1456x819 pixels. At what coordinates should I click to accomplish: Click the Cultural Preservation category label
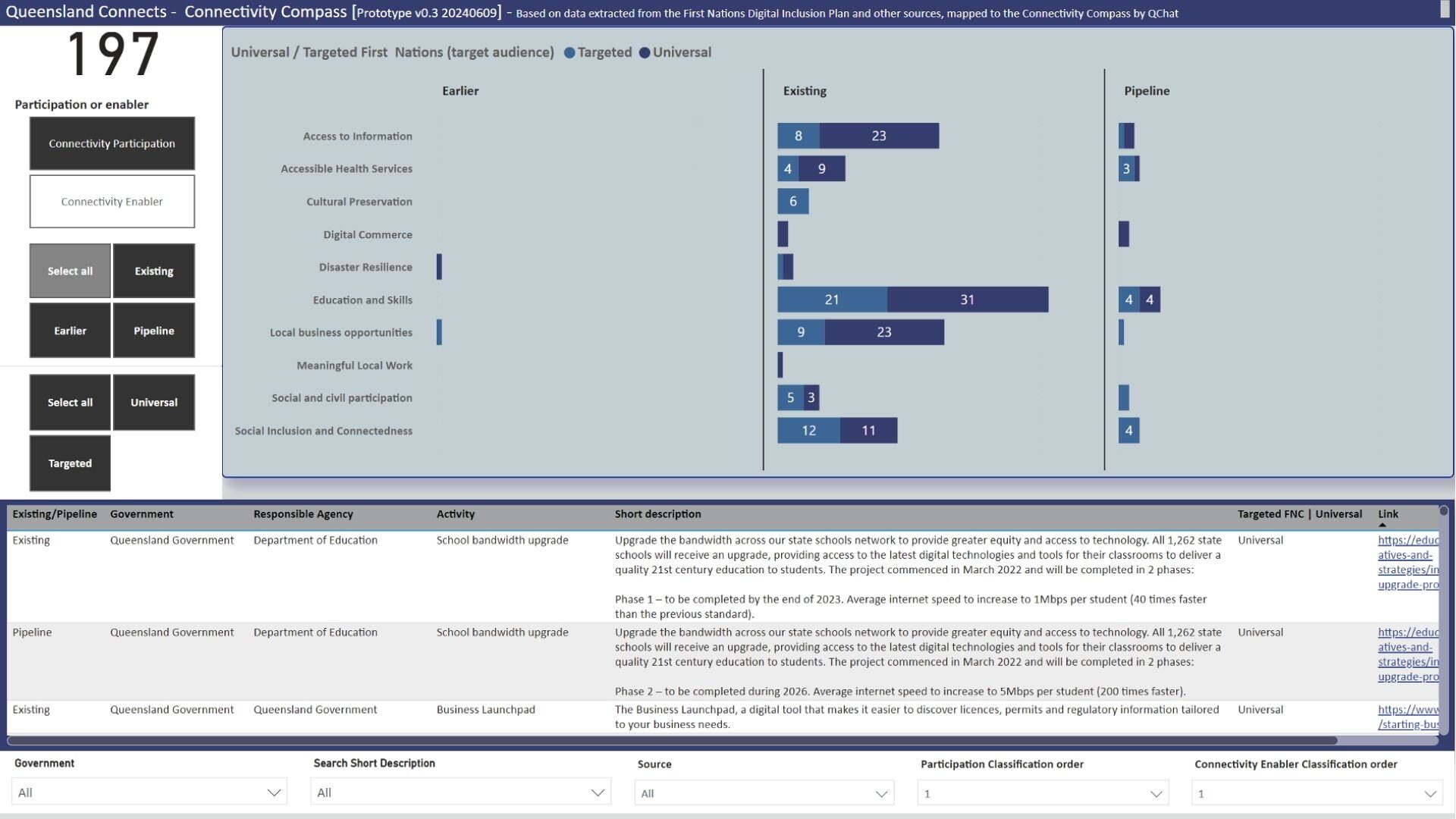pos(359,202)
